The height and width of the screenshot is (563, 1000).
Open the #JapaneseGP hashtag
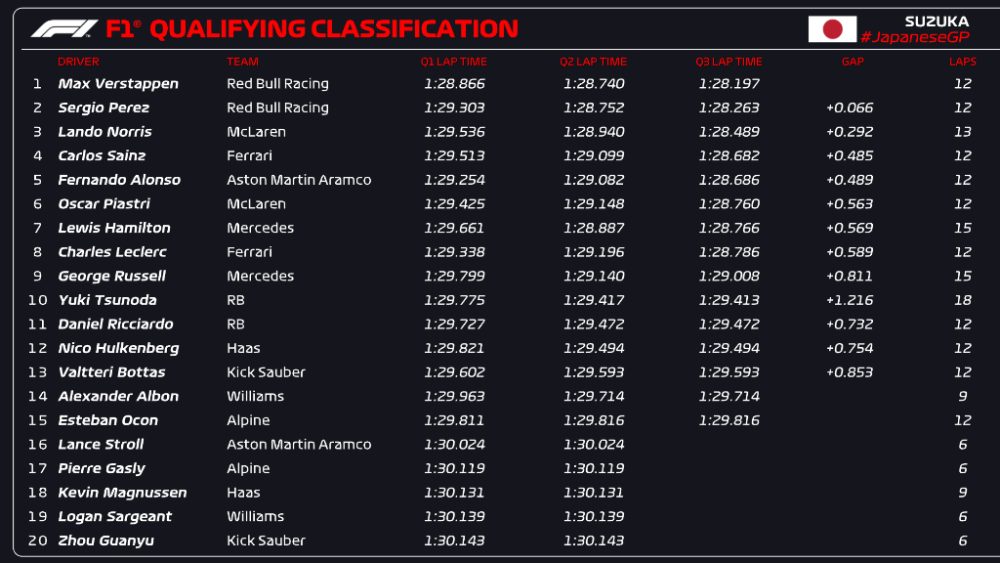coord(914,37)
